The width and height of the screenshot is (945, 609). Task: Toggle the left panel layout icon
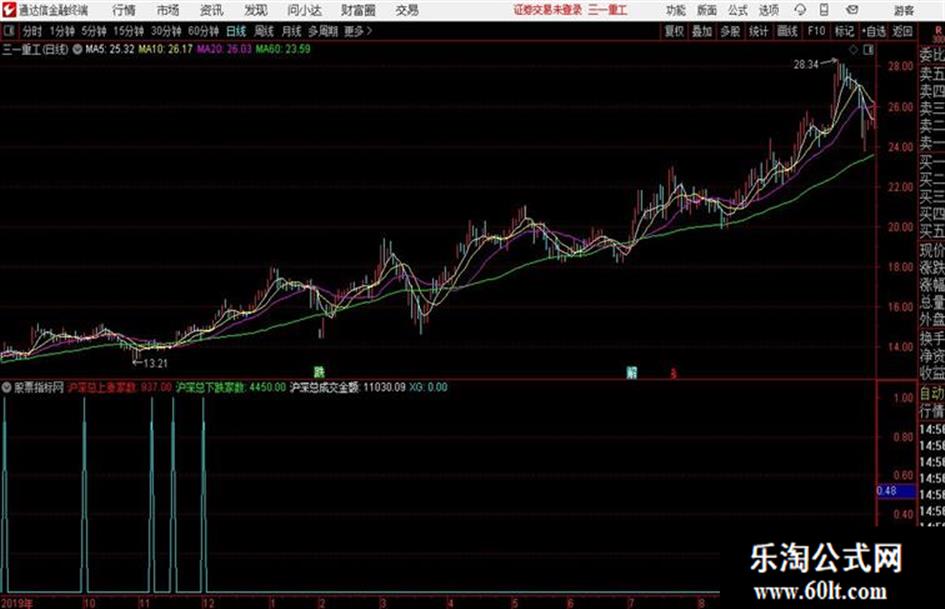coord(8,31)
